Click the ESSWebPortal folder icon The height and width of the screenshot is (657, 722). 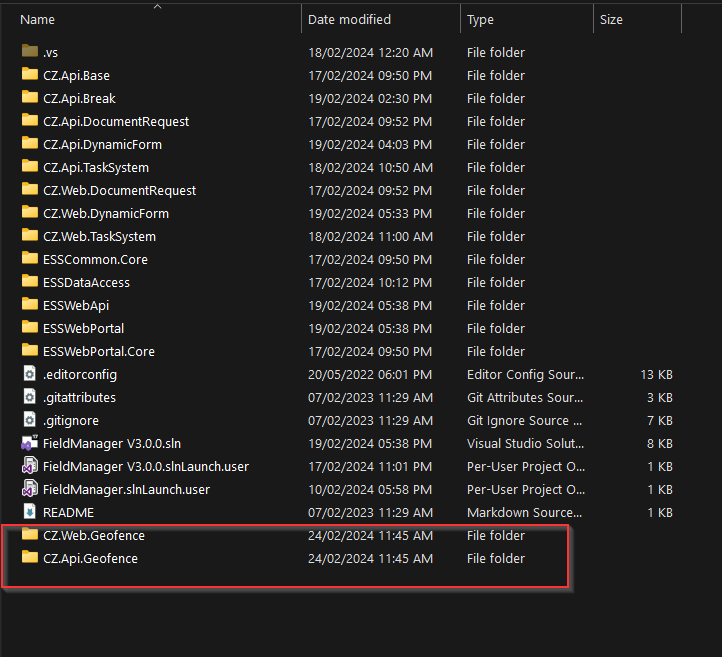(x=30, y=327)
